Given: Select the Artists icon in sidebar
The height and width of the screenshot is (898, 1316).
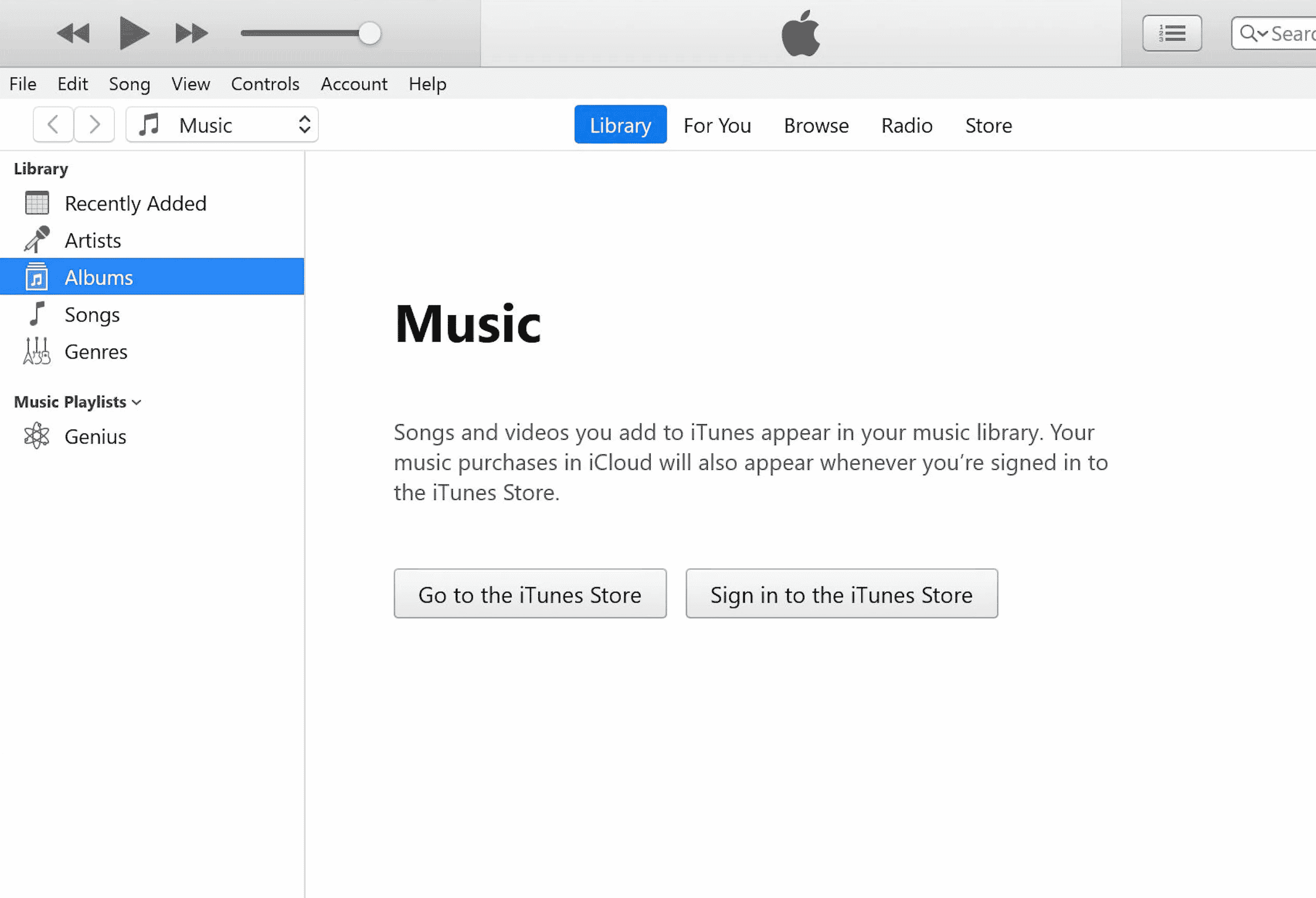Looking at the screenshot, I should pos(37,239).
